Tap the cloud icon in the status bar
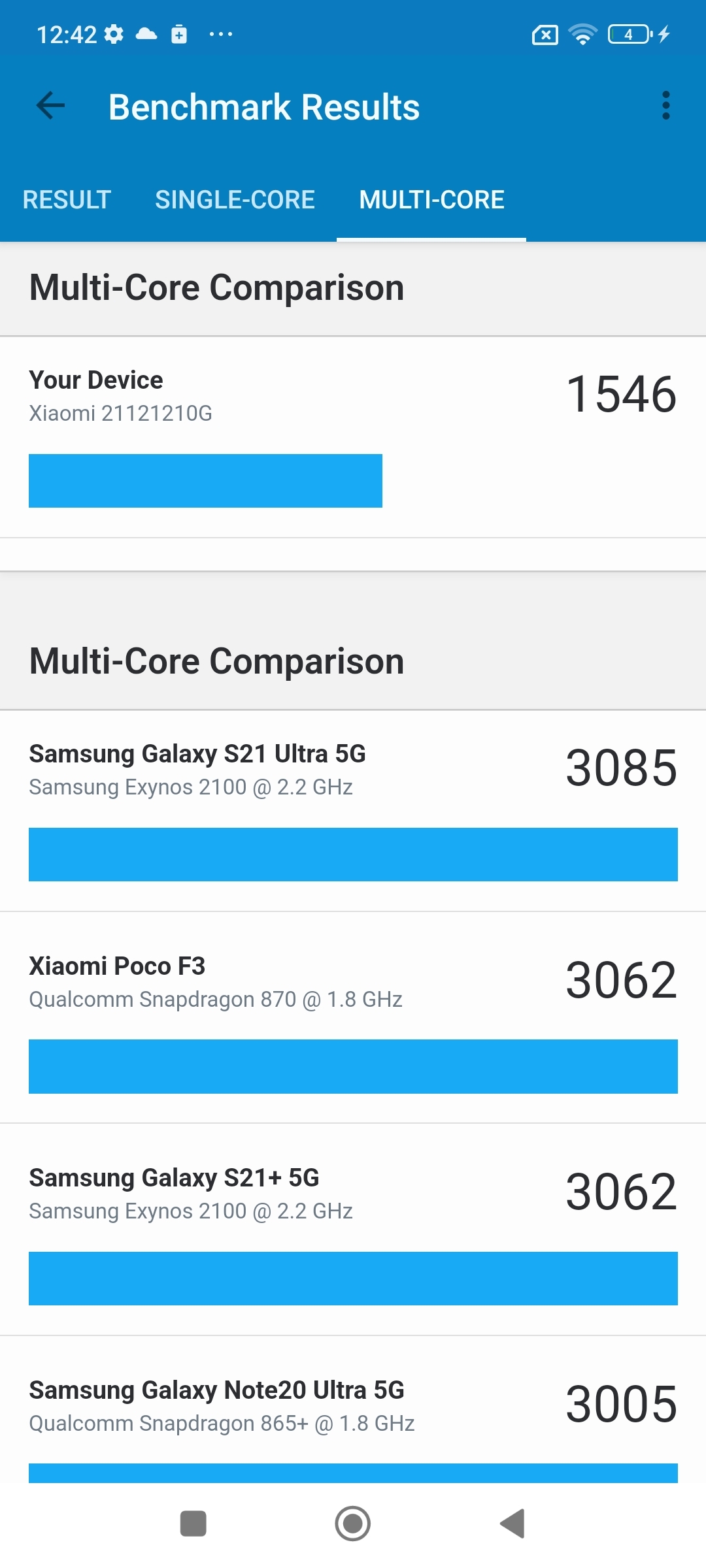Screen dimensions: 706x1568 (x=146, y=34)
